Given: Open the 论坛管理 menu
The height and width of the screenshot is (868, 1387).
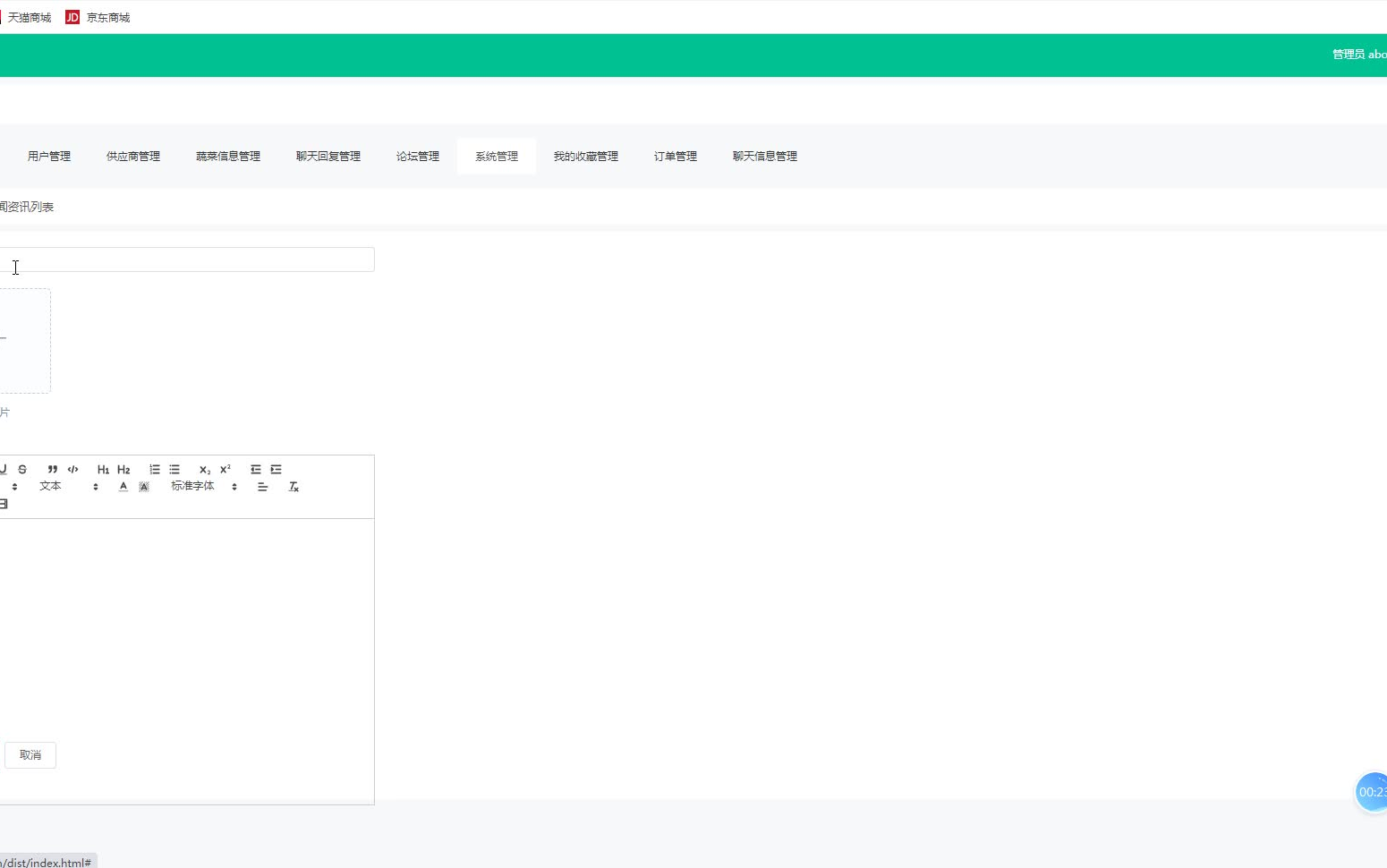Looking at the screenshot, I should [418, 157].
